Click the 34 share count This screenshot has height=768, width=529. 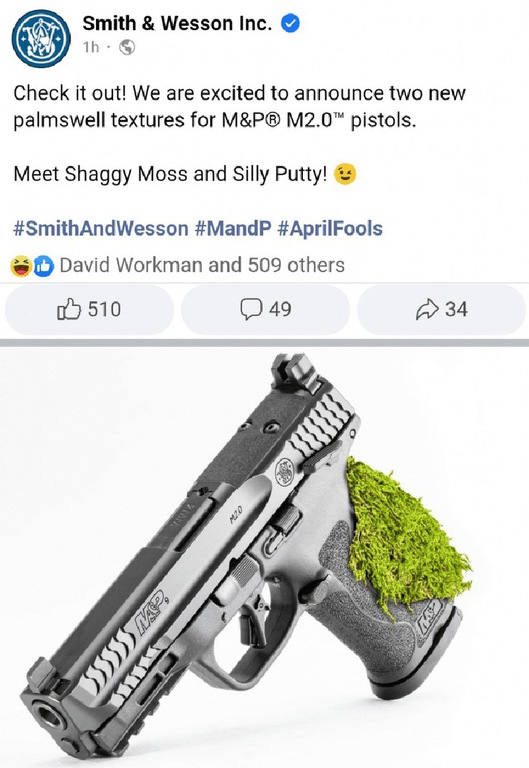456,310
